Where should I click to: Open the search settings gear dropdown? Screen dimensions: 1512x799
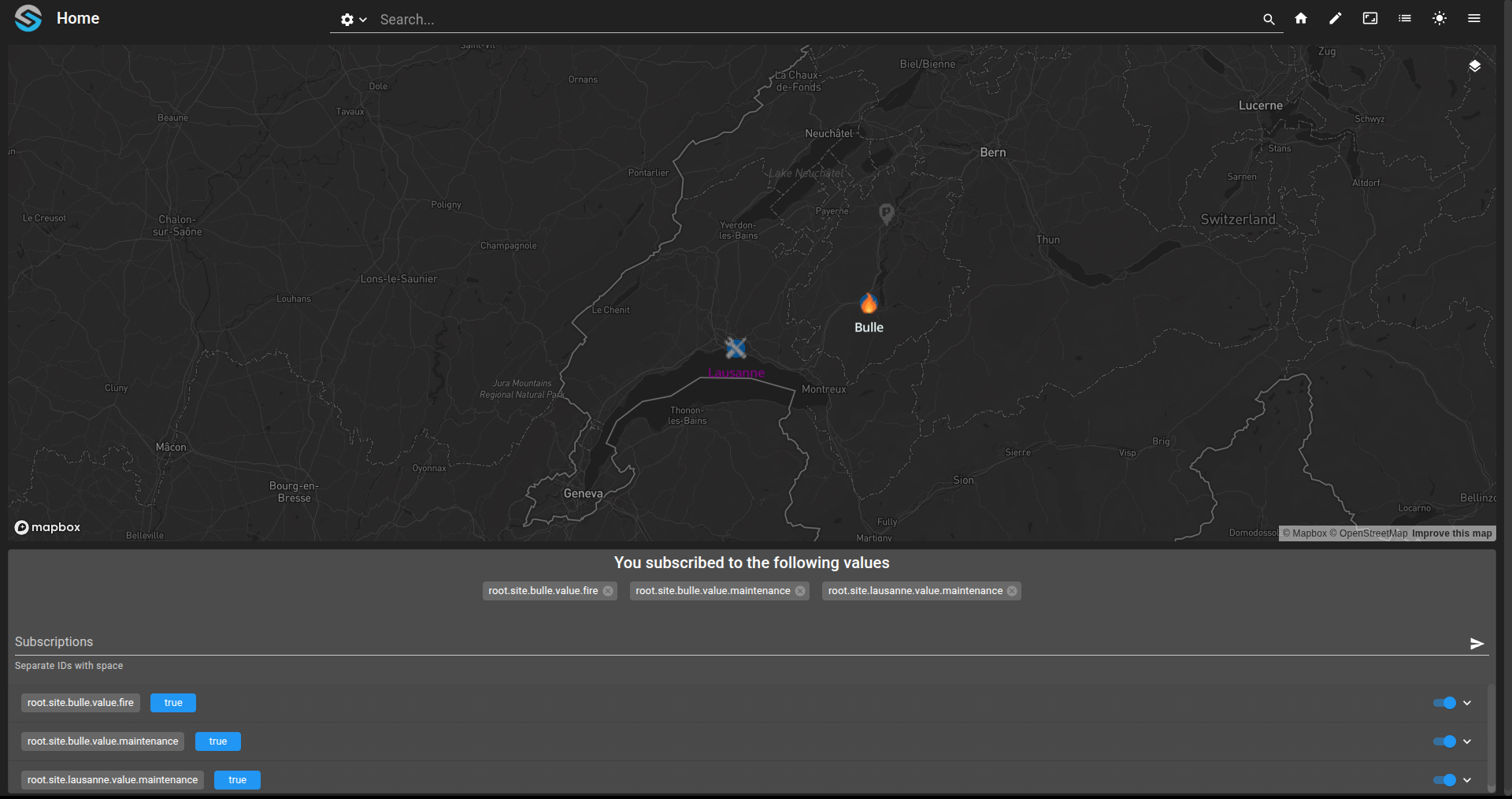pyautogui.click(x=354, y=20)
